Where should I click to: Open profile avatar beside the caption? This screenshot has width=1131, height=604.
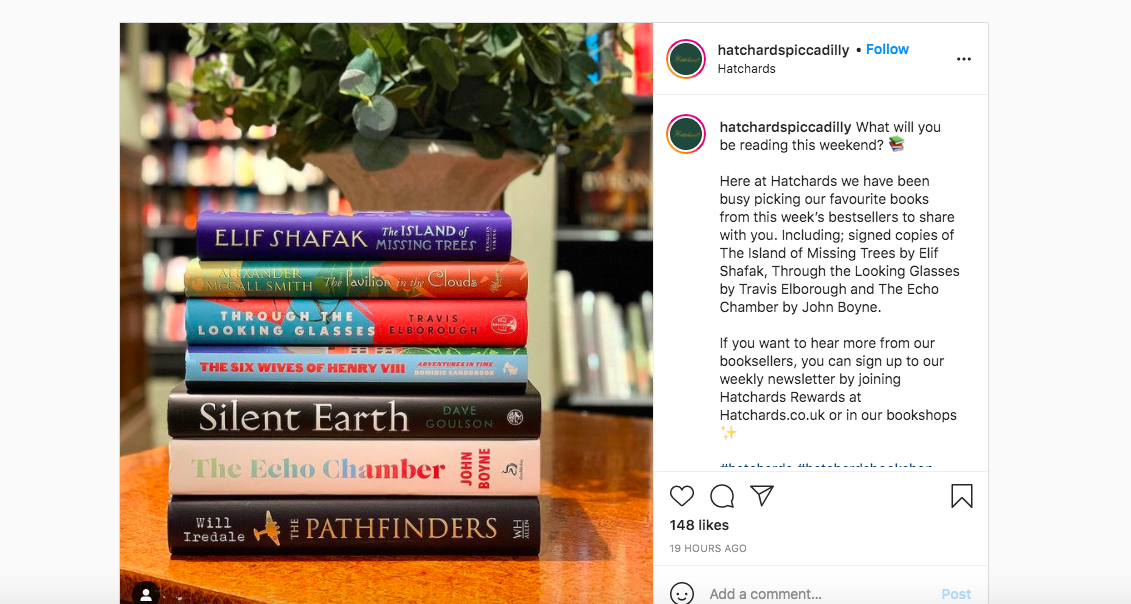(686, 134)
